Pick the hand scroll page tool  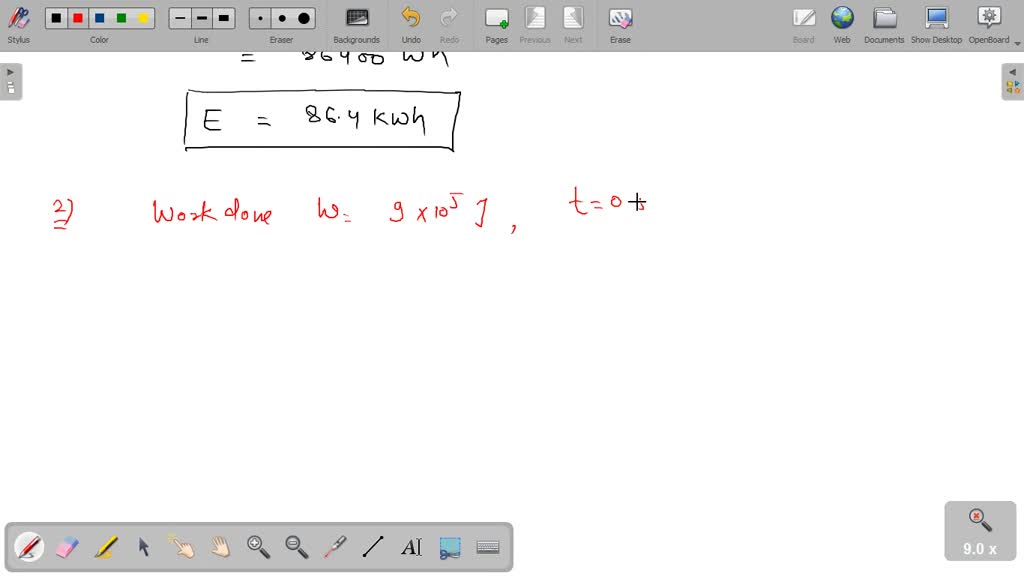pyautogui.click(x=220, y=547)
